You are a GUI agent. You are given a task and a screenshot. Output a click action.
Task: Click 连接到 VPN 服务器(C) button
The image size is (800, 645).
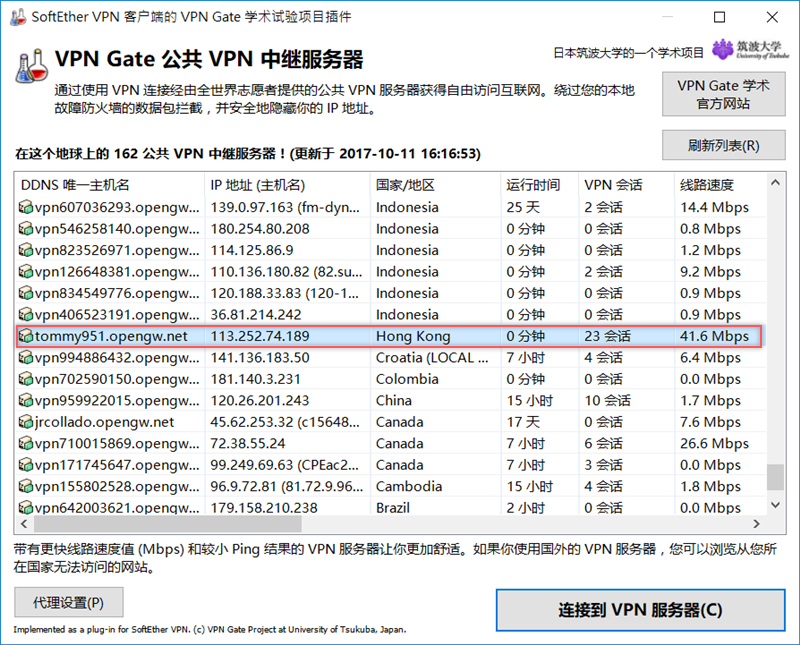[x=640, y=610]
